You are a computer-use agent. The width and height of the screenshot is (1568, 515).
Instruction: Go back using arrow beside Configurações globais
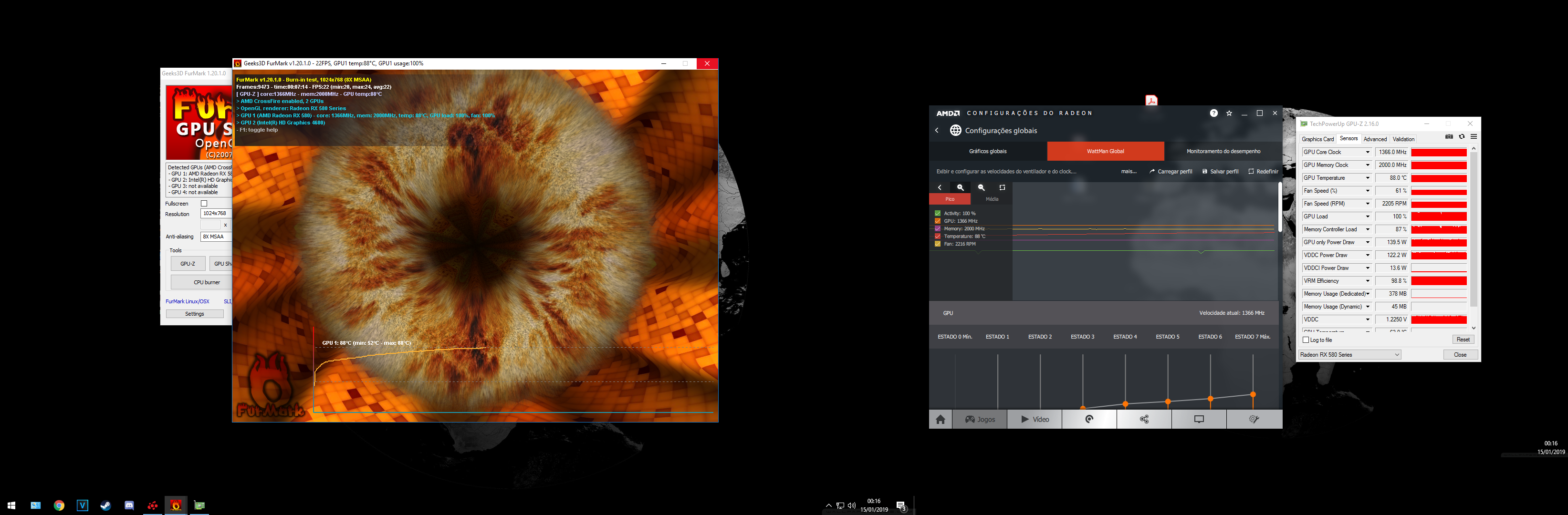(937, 130)
